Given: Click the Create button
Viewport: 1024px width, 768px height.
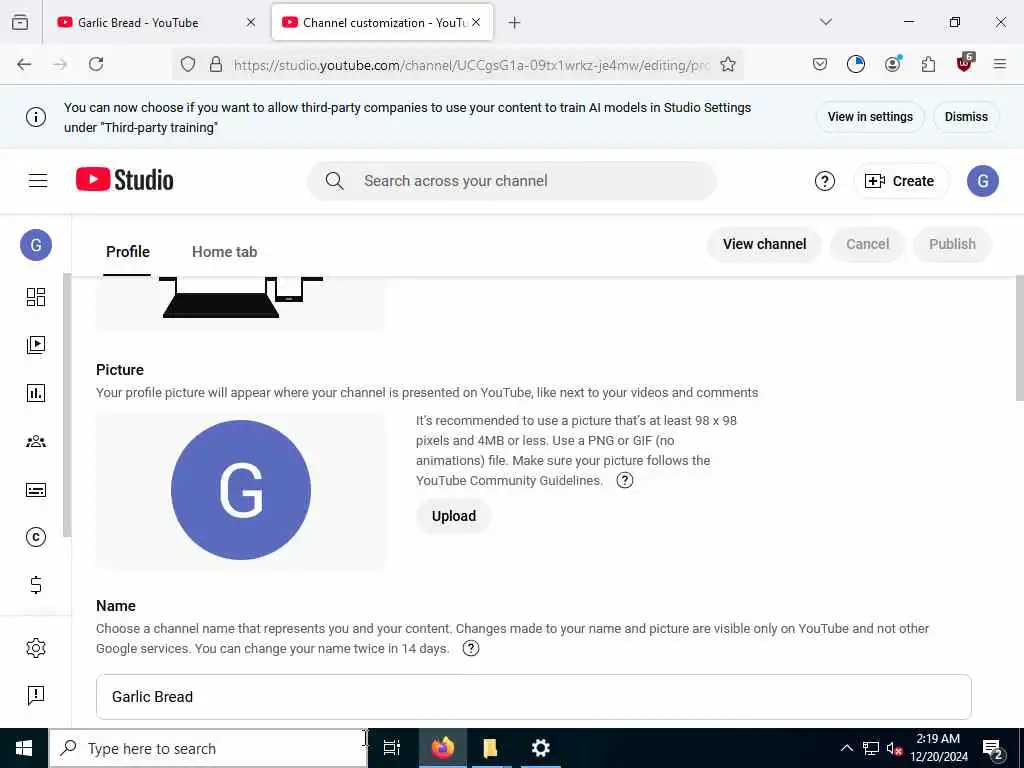Looking at the screenshot, I should coord(901,181).
